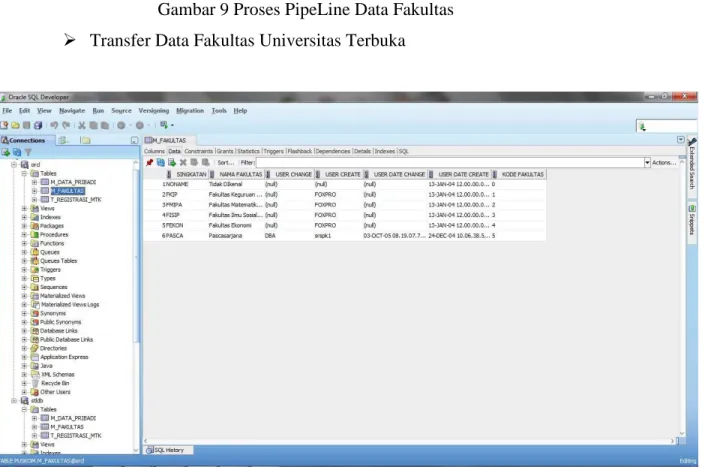Screen dimensions: 705x467
Task: Switch to the Dependencies tab
Action: 333,151
